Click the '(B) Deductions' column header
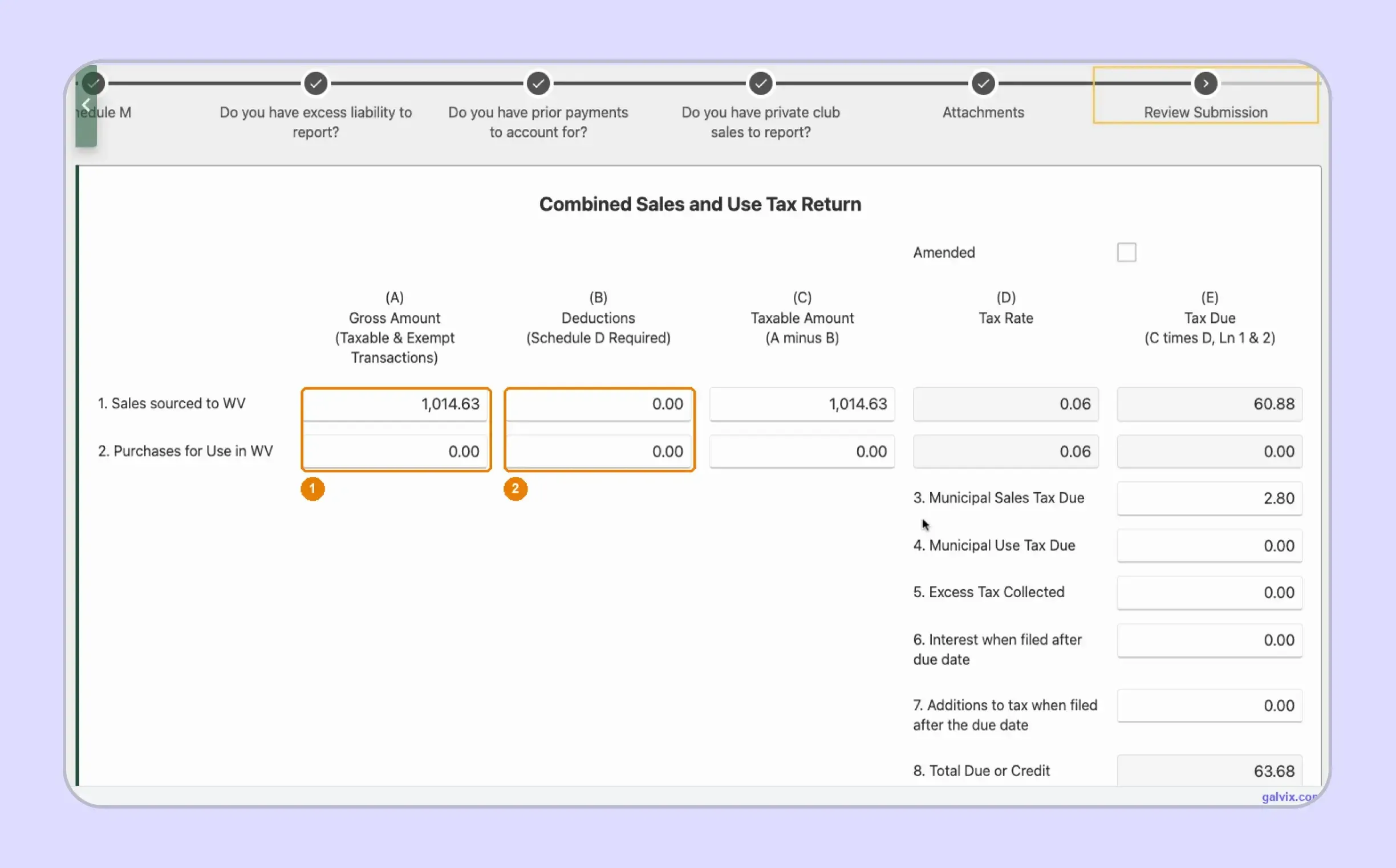The height and width of the screenshot is (868, 1396). (x=598, y=318)
